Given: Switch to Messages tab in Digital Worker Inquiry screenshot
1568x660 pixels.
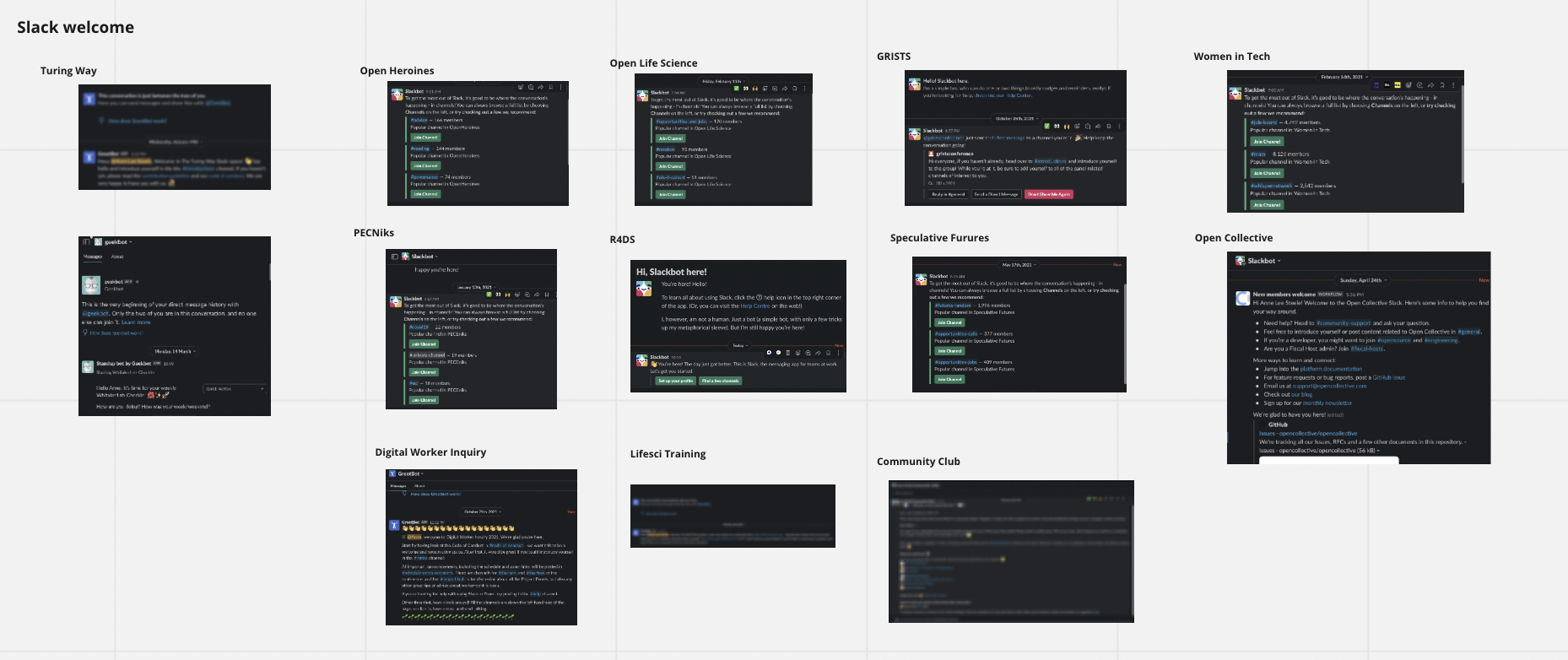Looking at the screenshot, I should pos(398,486).
